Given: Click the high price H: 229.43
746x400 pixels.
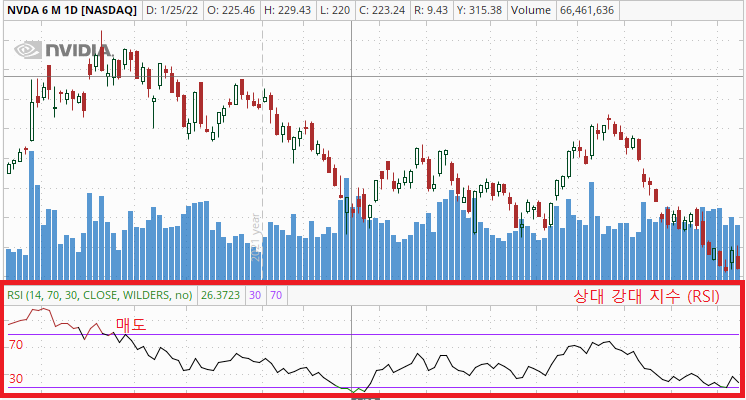Looking at the screenshot, I should pyautogui.click(x=287, y=10).
